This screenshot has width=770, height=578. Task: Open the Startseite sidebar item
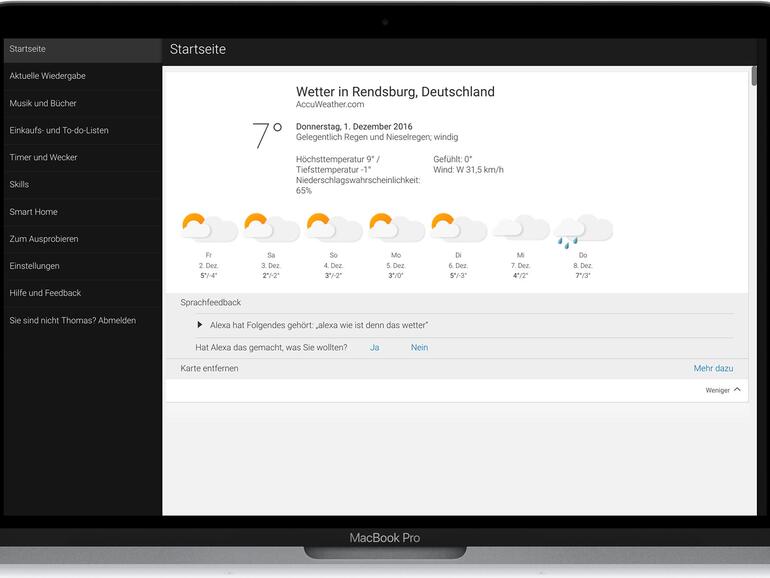pyautogui.click(x=82, y=49)
